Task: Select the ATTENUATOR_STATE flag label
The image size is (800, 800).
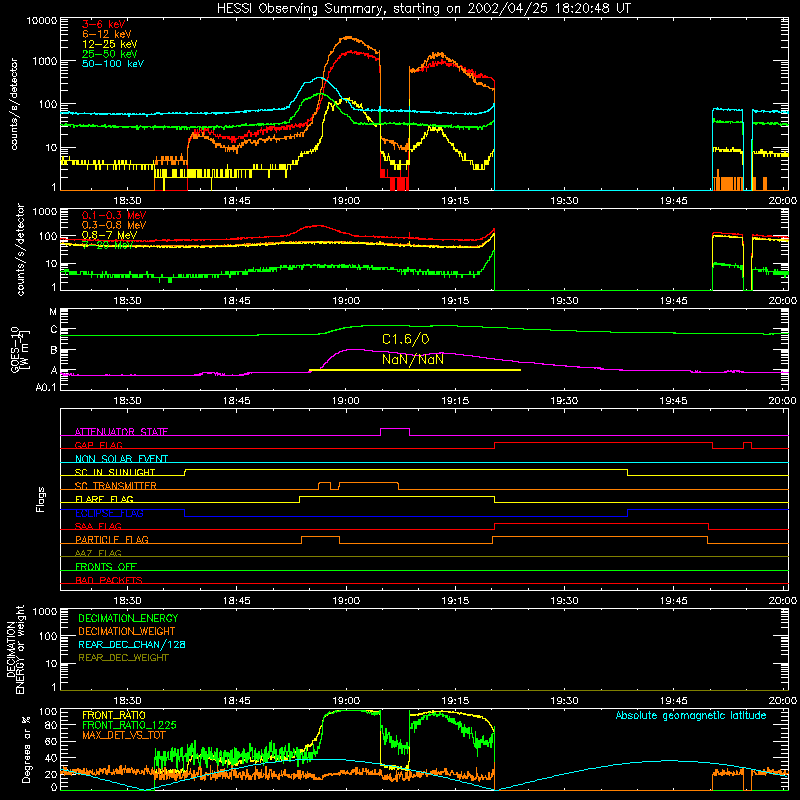Action: (x=121, y=432)
